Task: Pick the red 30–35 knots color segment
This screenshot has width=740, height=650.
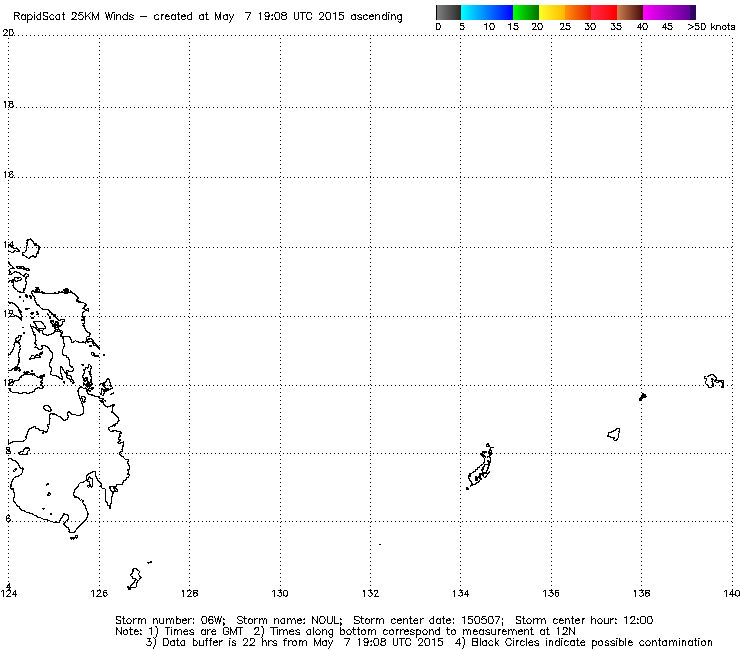Action: point(604,12)
